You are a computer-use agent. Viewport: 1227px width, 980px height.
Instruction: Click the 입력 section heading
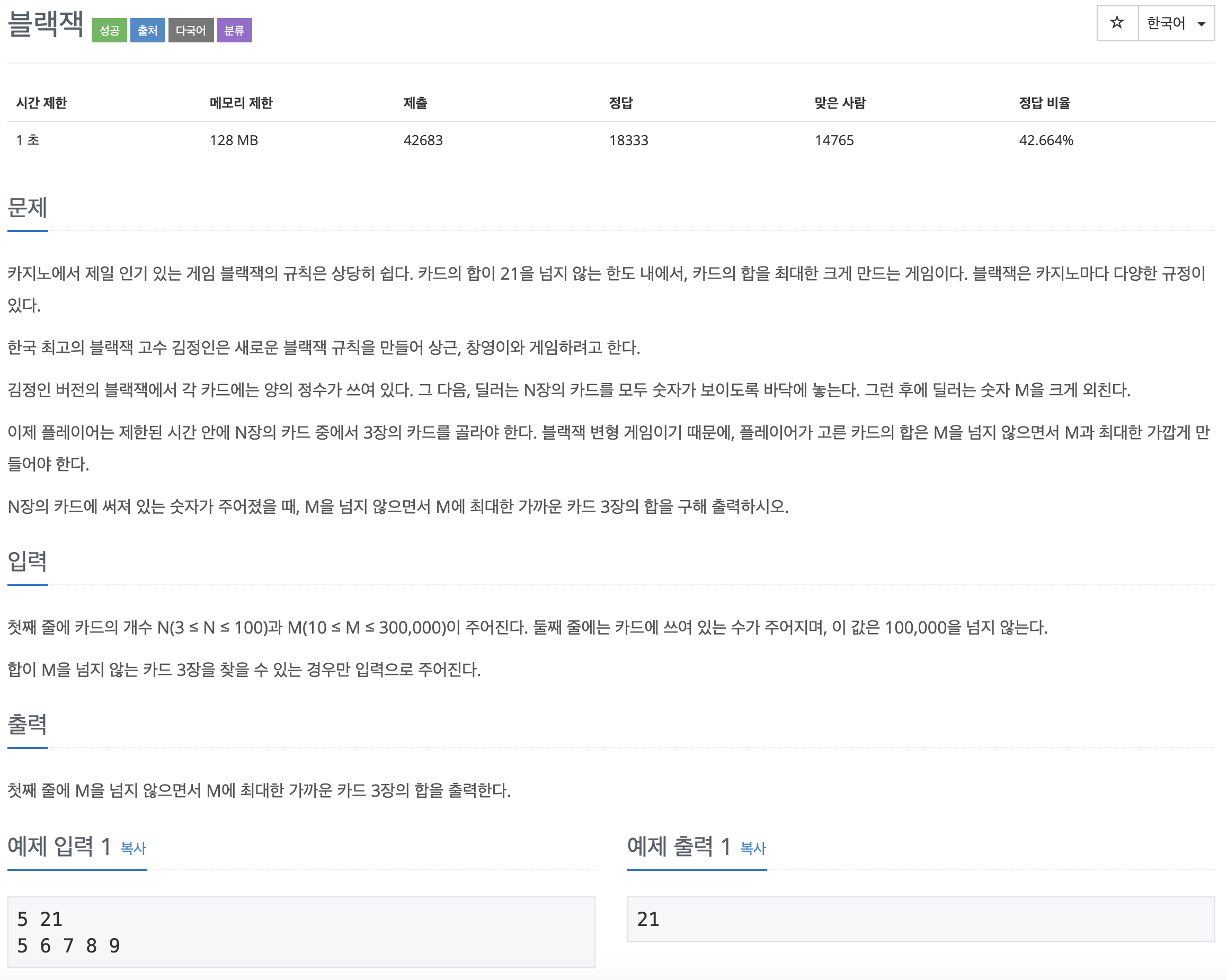click(x=26, y=561)
